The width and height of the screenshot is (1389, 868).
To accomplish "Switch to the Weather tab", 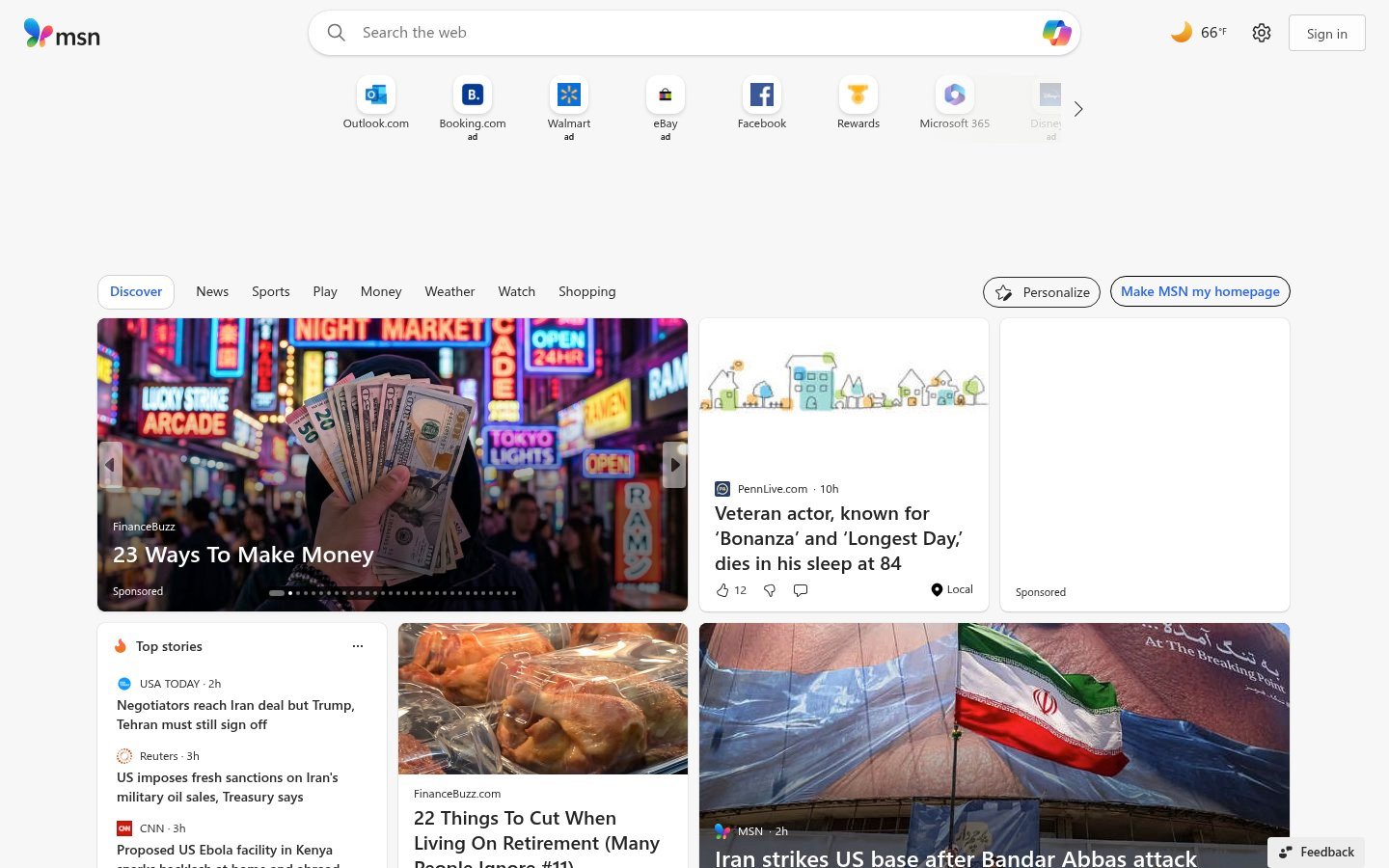I will [449, 291].
